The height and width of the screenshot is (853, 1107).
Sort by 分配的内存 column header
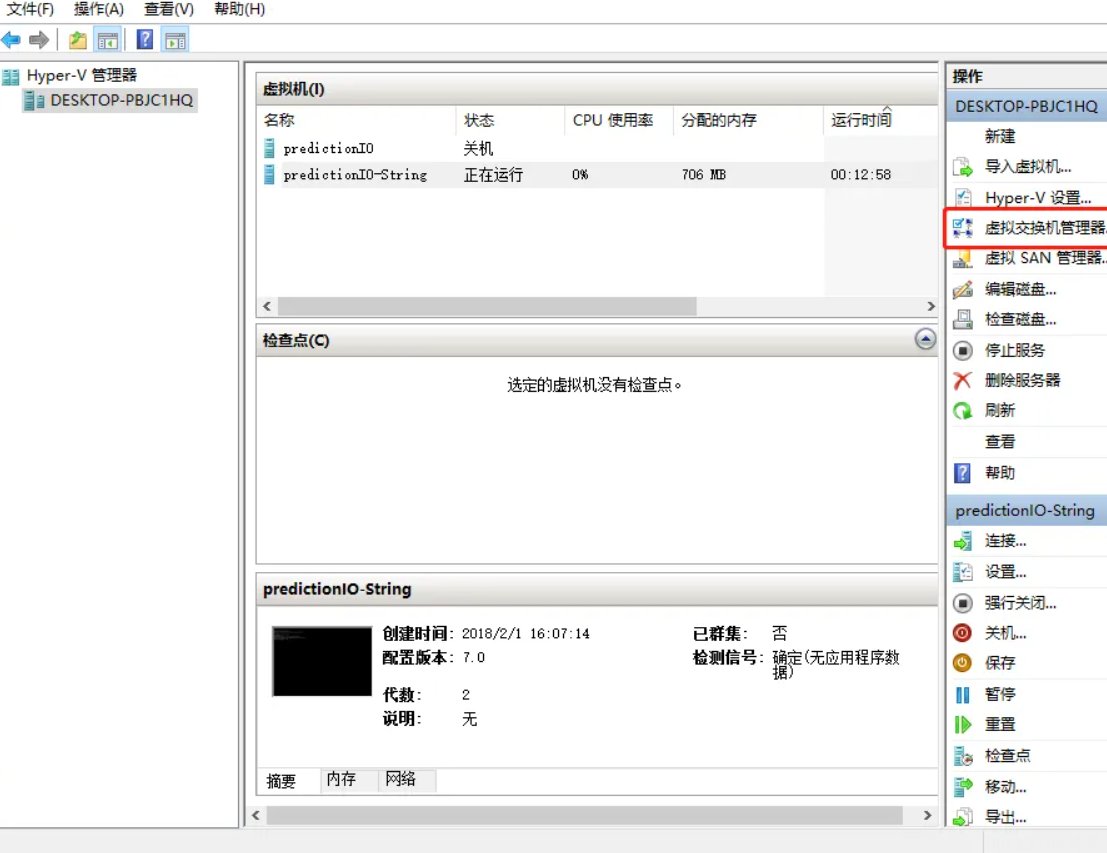click(748, 120)
